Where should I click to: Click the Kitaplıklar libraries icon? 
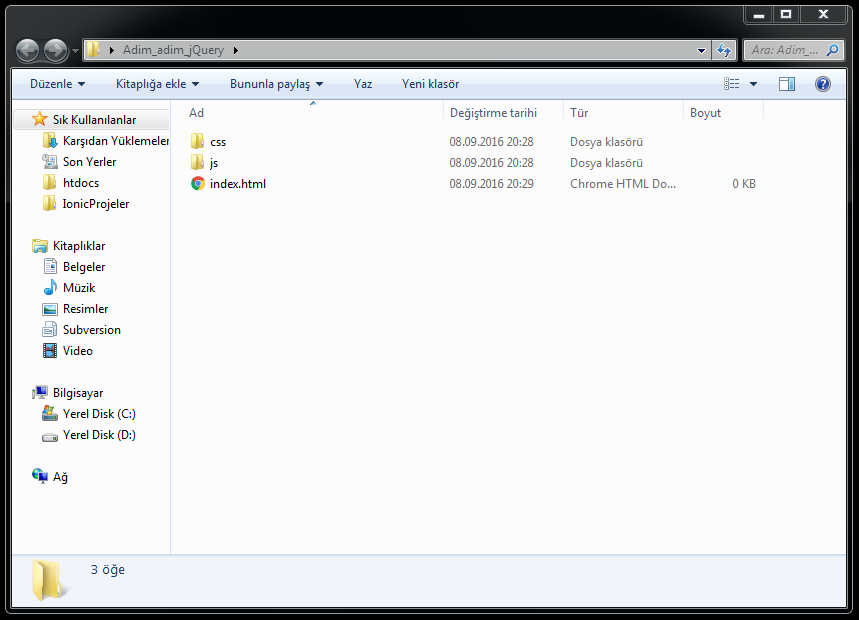point(39,246)
